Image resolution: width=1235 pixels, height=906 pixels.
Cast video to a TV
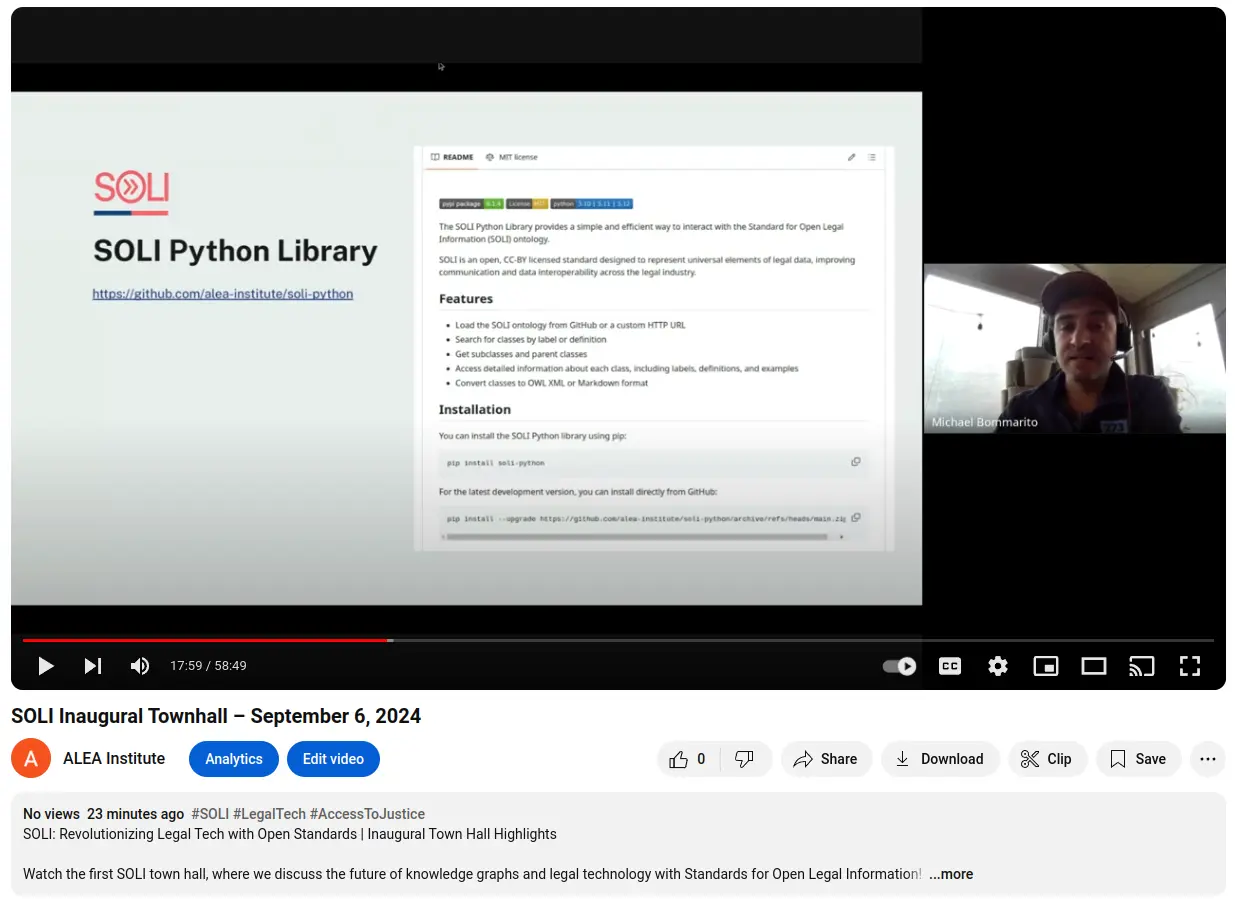pyautogui.click(x=1142, y=666)
